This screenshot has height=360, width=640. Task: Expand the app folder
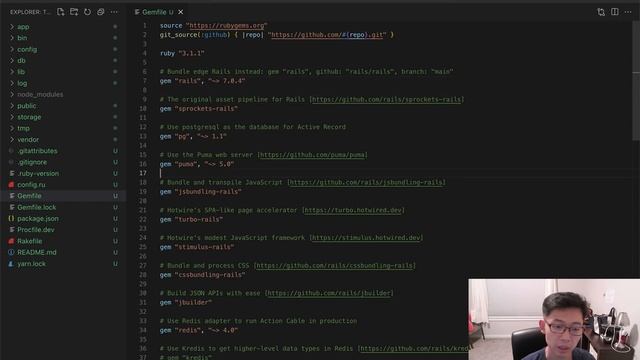23,27
